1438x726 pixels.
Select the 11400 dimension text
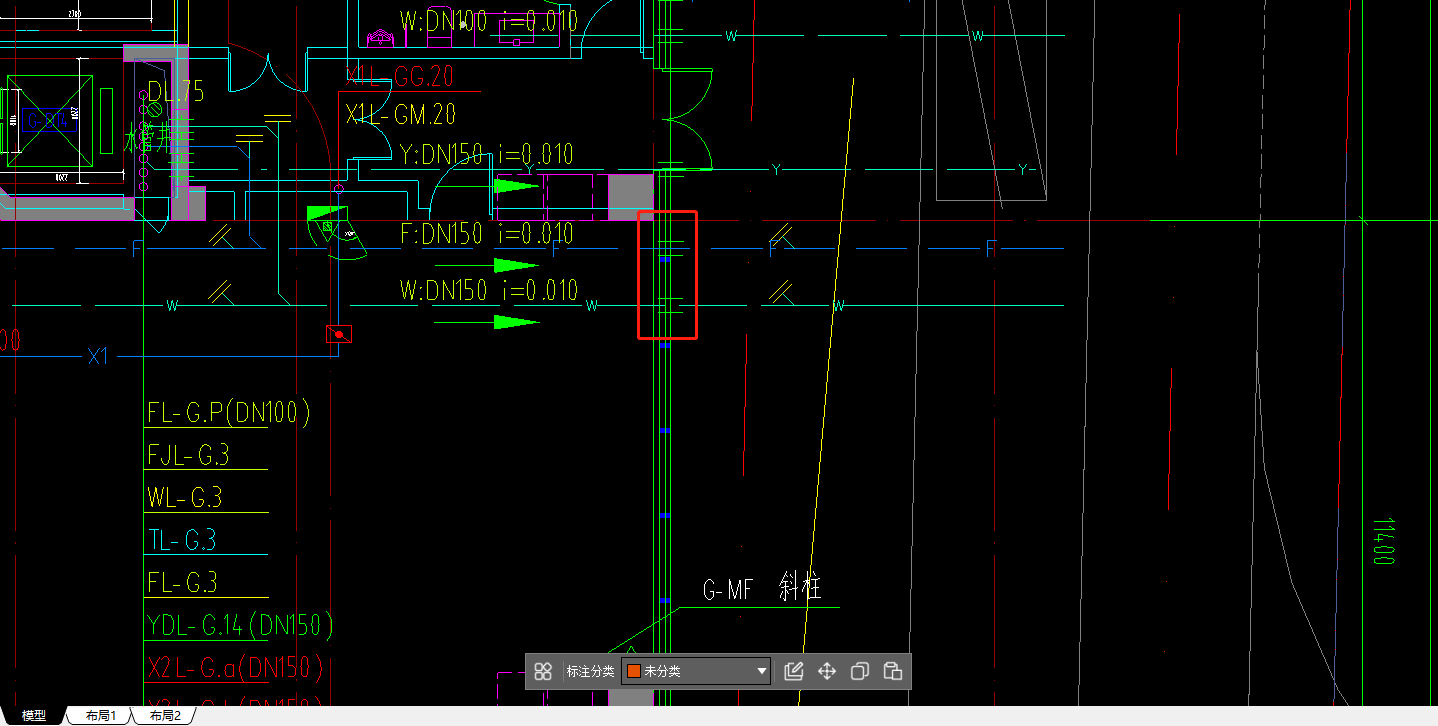coord(1383,541)
